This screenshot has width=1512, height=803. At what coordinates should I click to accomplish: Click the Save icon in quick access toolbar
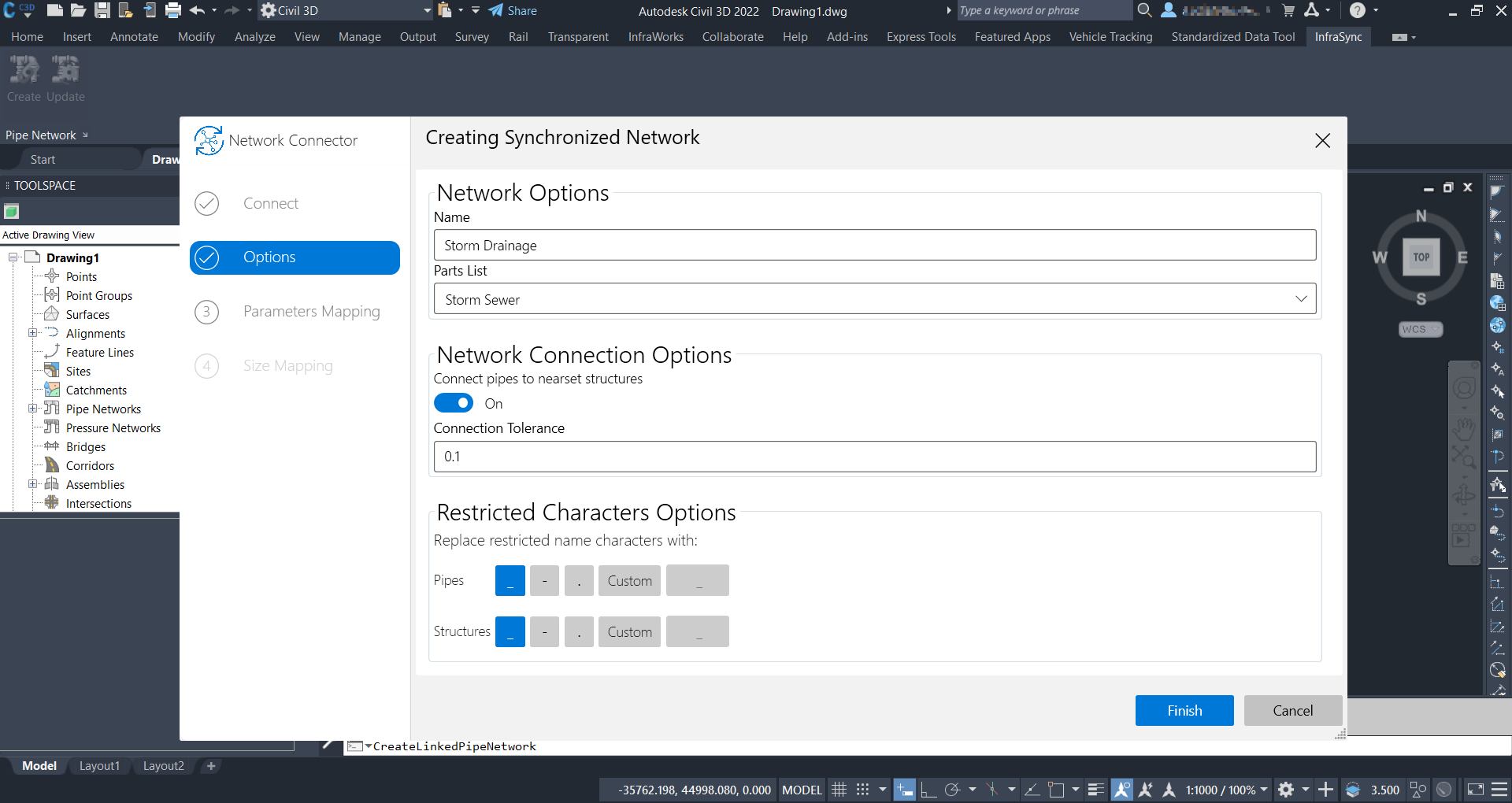pyautogui.click(x=102, y=10)
